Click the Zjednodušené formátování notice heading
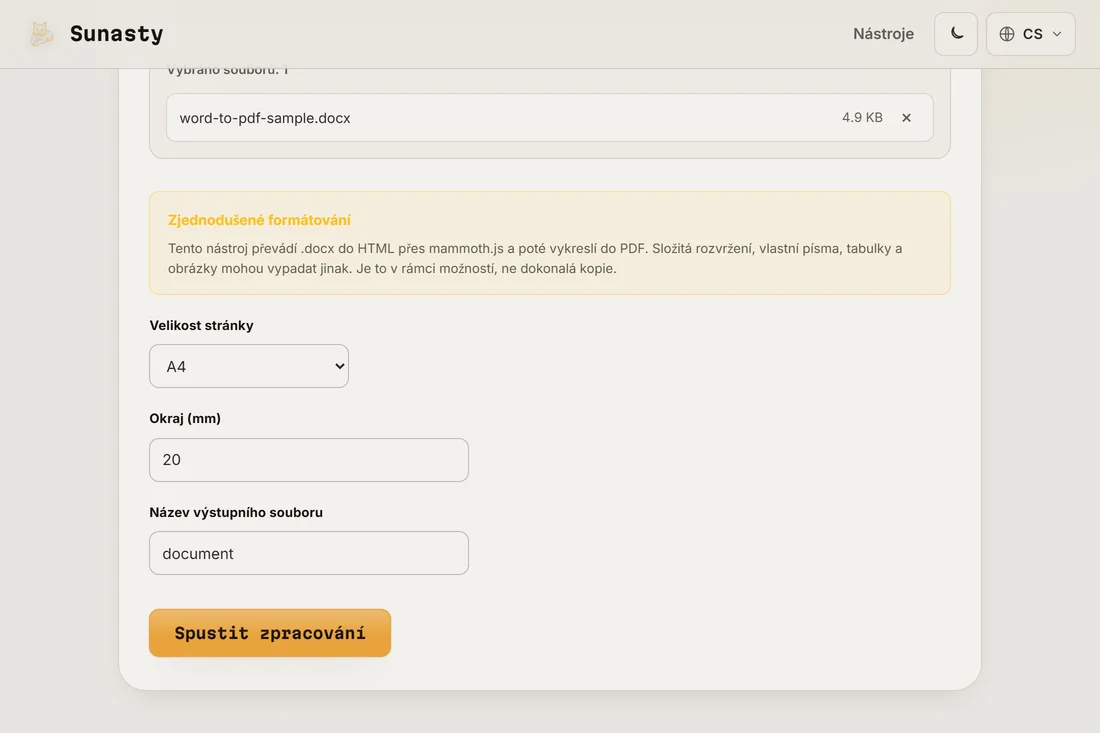 click(259, 220)
